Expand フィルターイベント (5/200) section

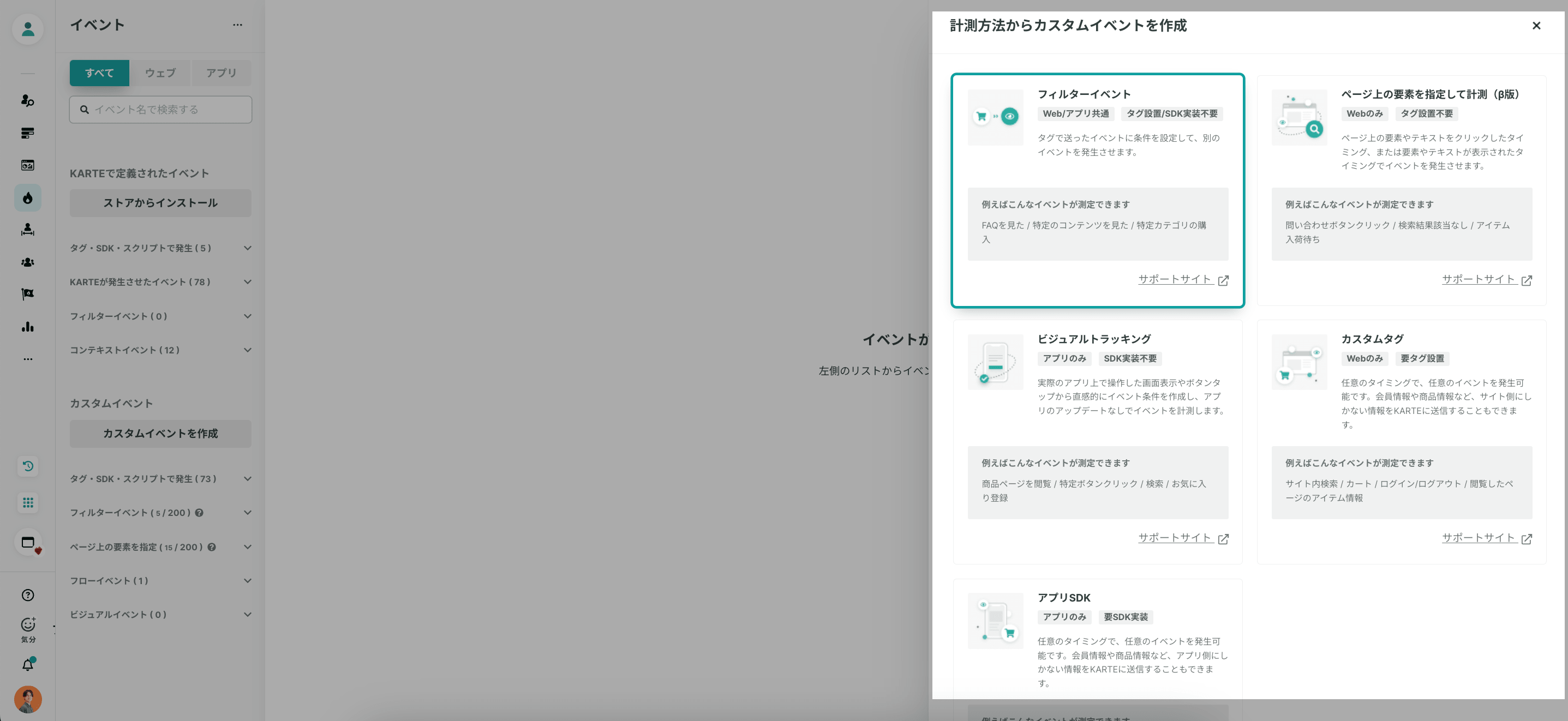point(161,513)
